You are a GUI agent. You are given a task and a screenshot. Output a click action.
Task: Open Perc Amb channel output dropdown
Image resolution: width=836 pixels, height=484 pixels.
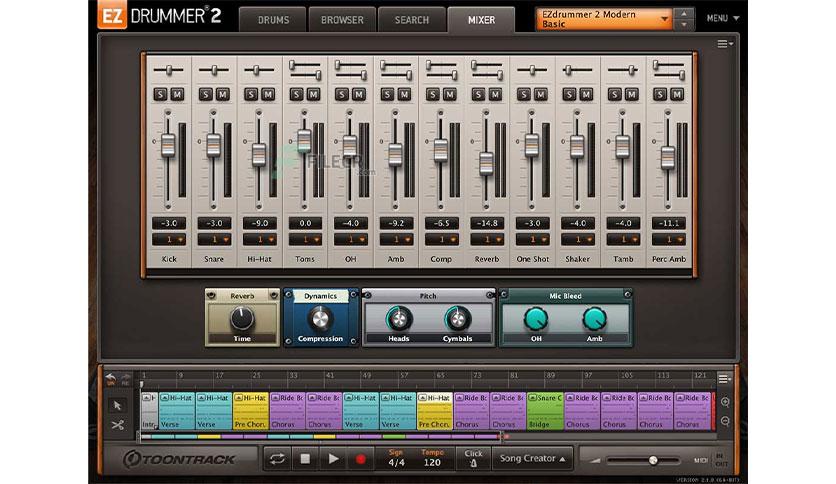669,240
